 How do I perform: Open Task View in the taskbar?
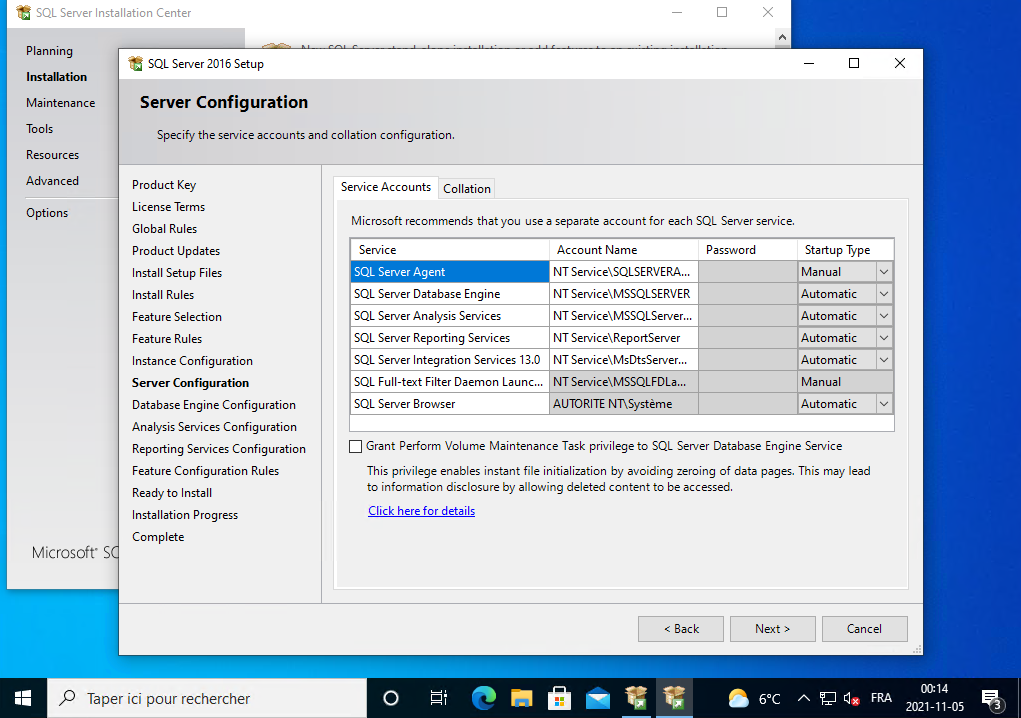click(x=438, y=698)
